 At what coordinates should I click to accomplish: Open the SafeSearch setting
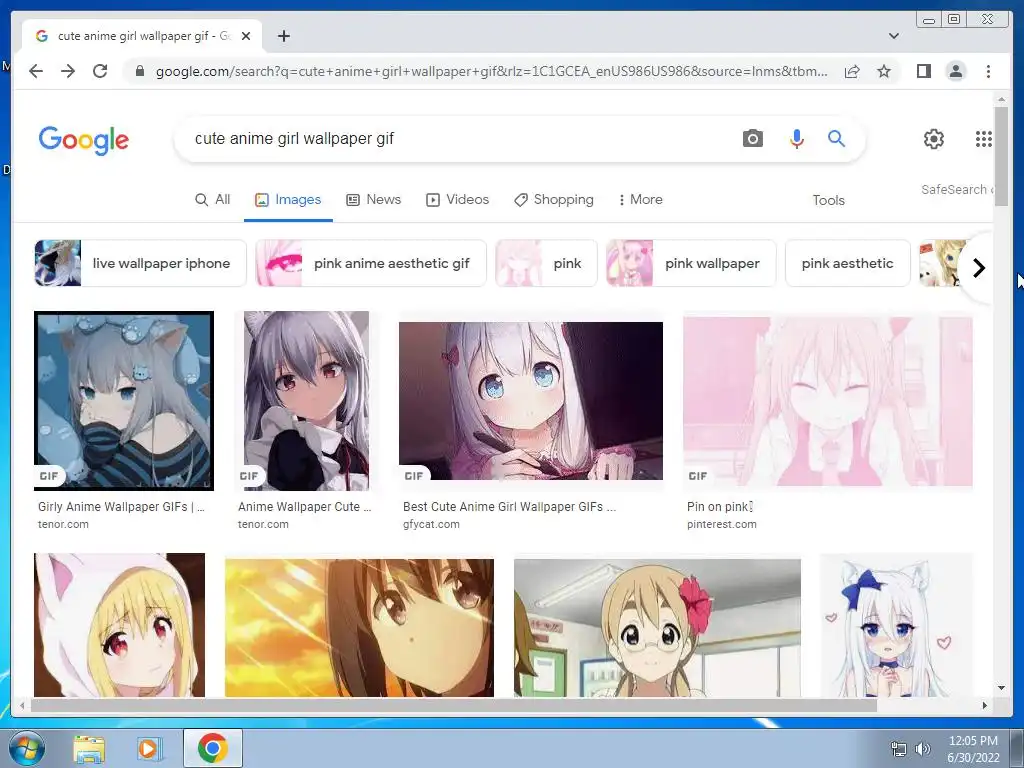click(957, 189)
